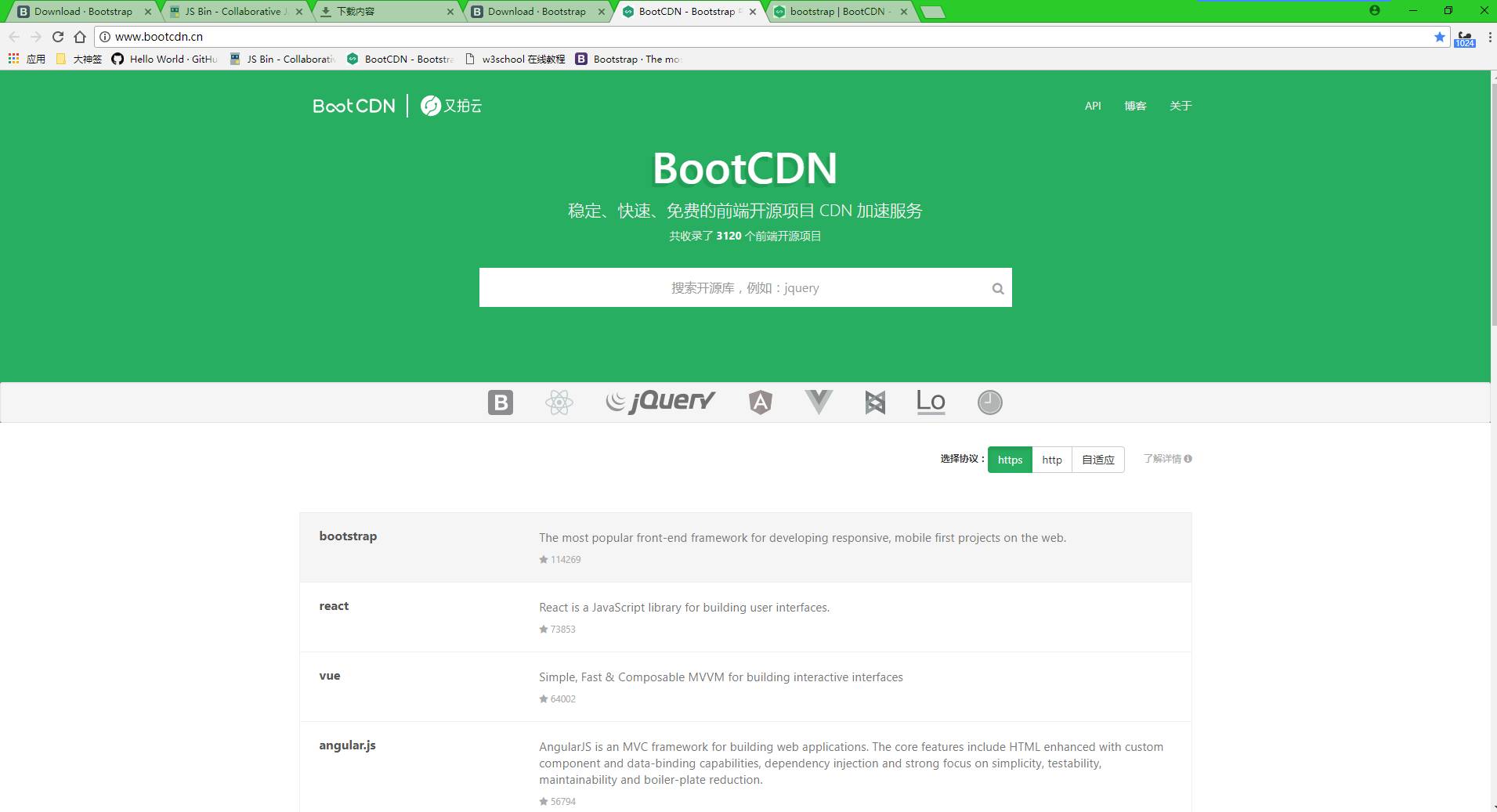Image resolution: width=1497 pixels, height=812 pixels.
Task: Click the large BootCDN hero title
Action: click(745, 168)
